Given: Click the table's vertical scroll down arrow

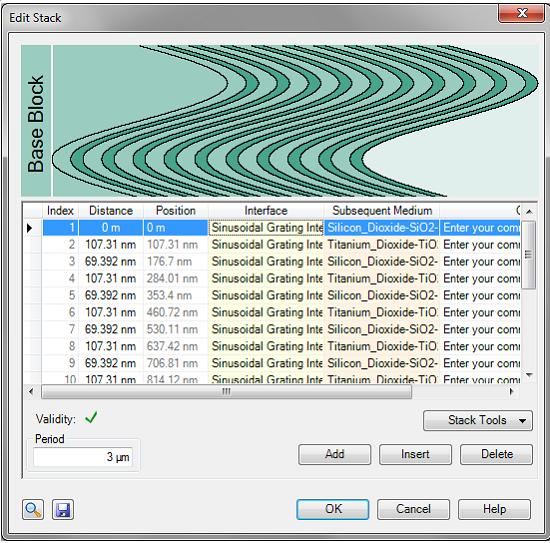Looking at the screenshot, I should click(x=529, y=375).
